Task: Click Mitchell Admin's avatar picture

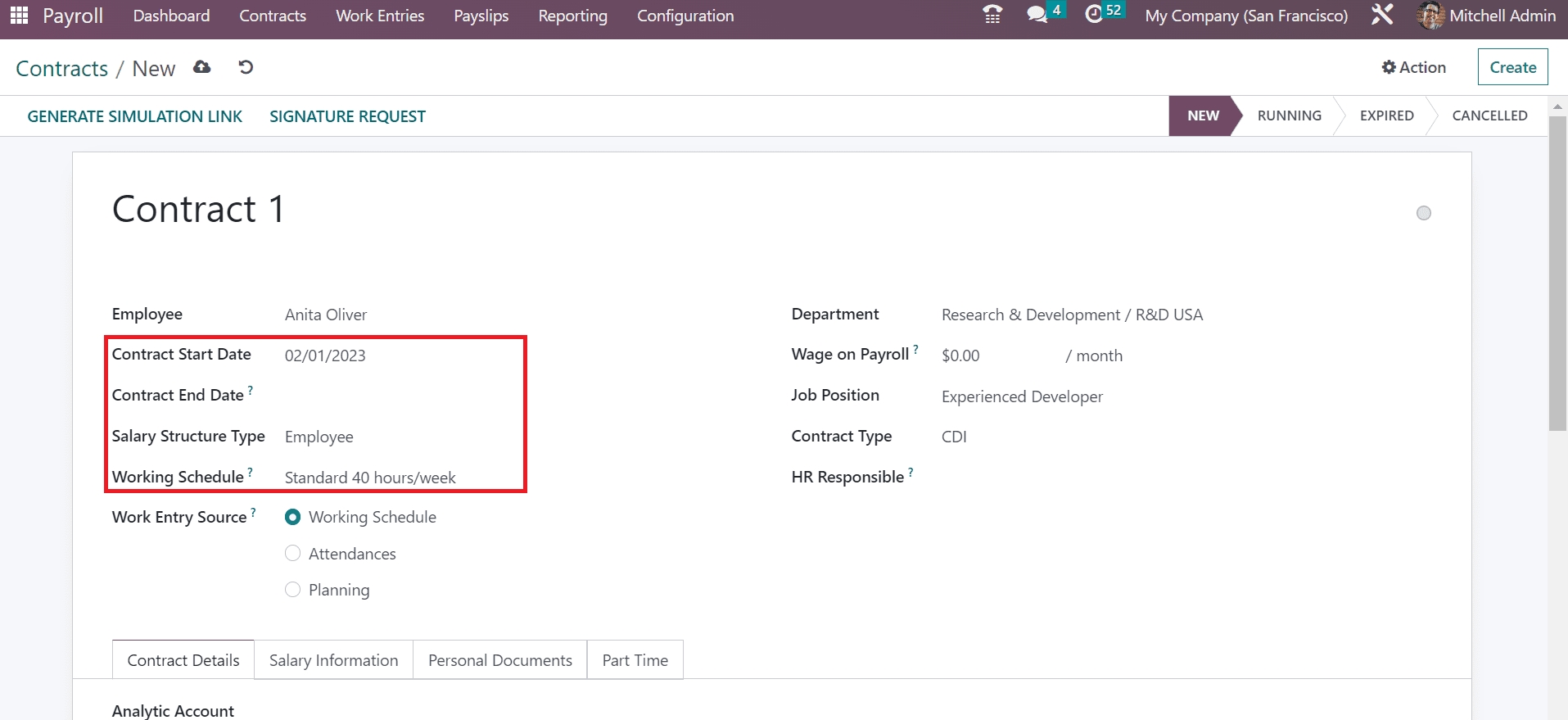Action: [1430, 16]
